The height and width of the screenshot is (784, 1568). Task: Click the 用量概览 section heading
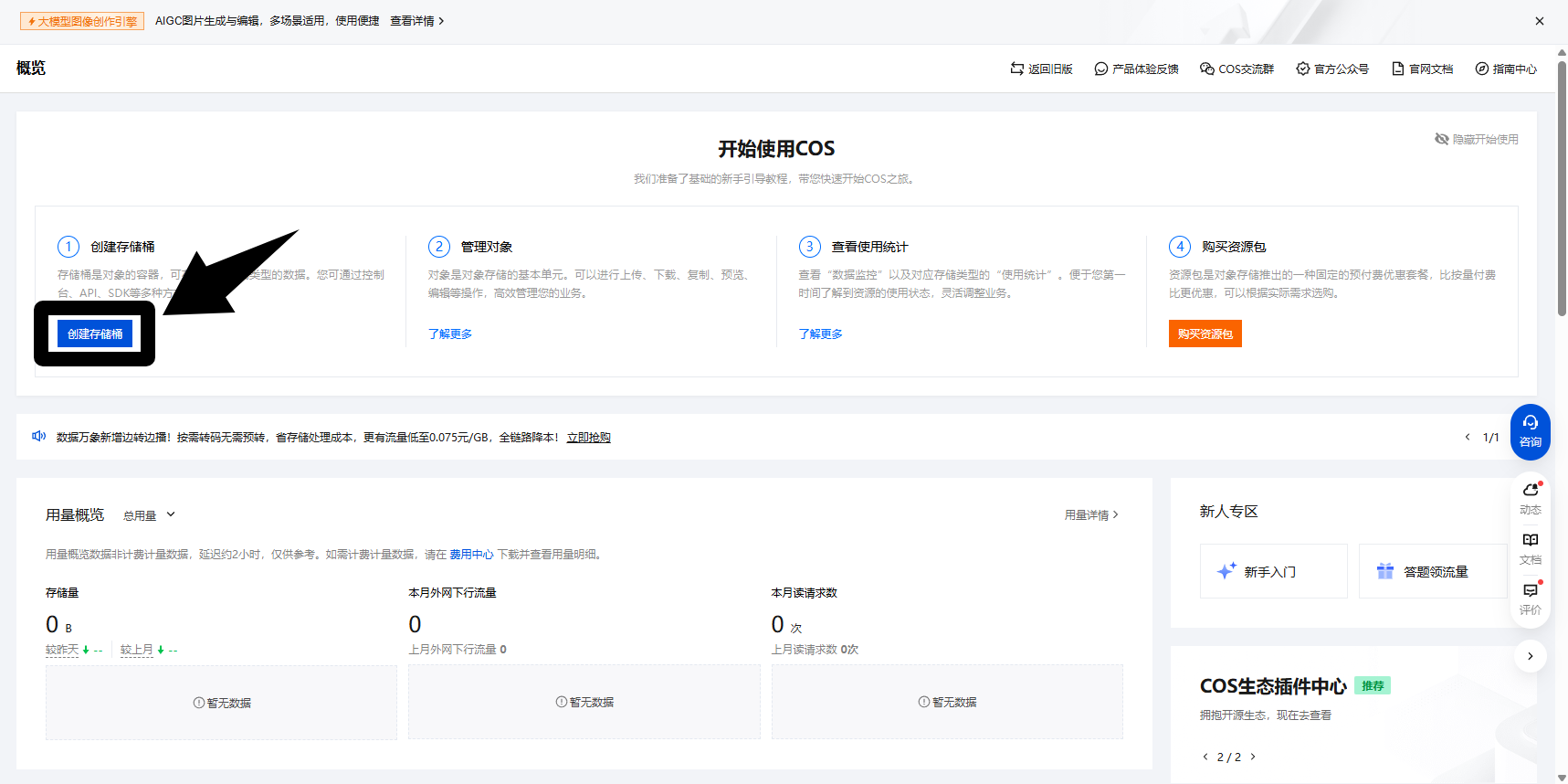[x=75, y=515]
